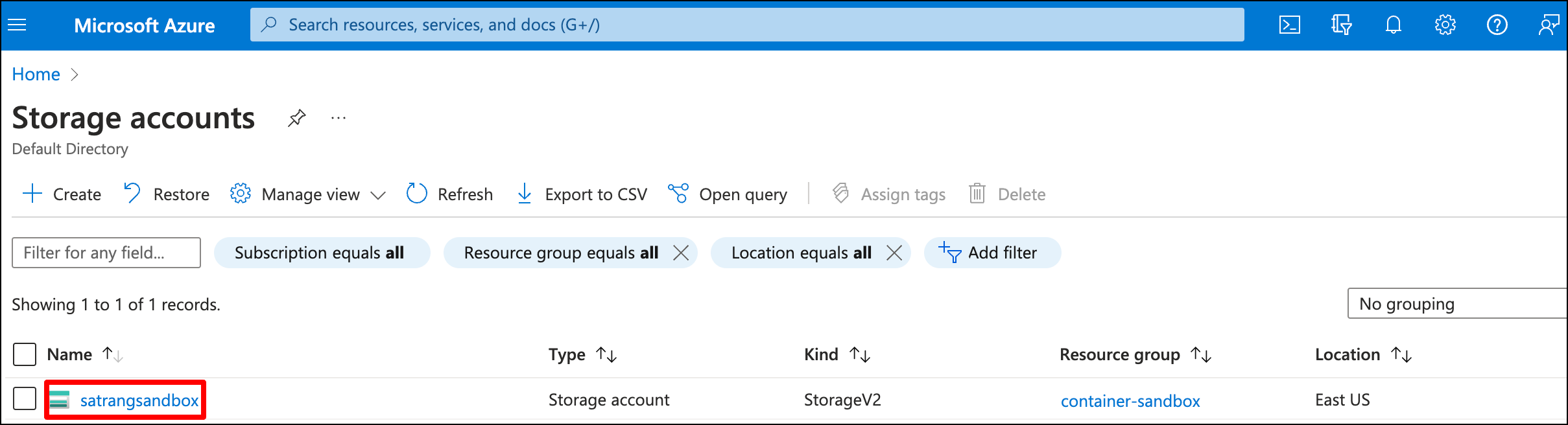Screen dimensions: 1568x425
Task: Open Directories and subscriptions filter icon
Action: [x=1341, y=25]
